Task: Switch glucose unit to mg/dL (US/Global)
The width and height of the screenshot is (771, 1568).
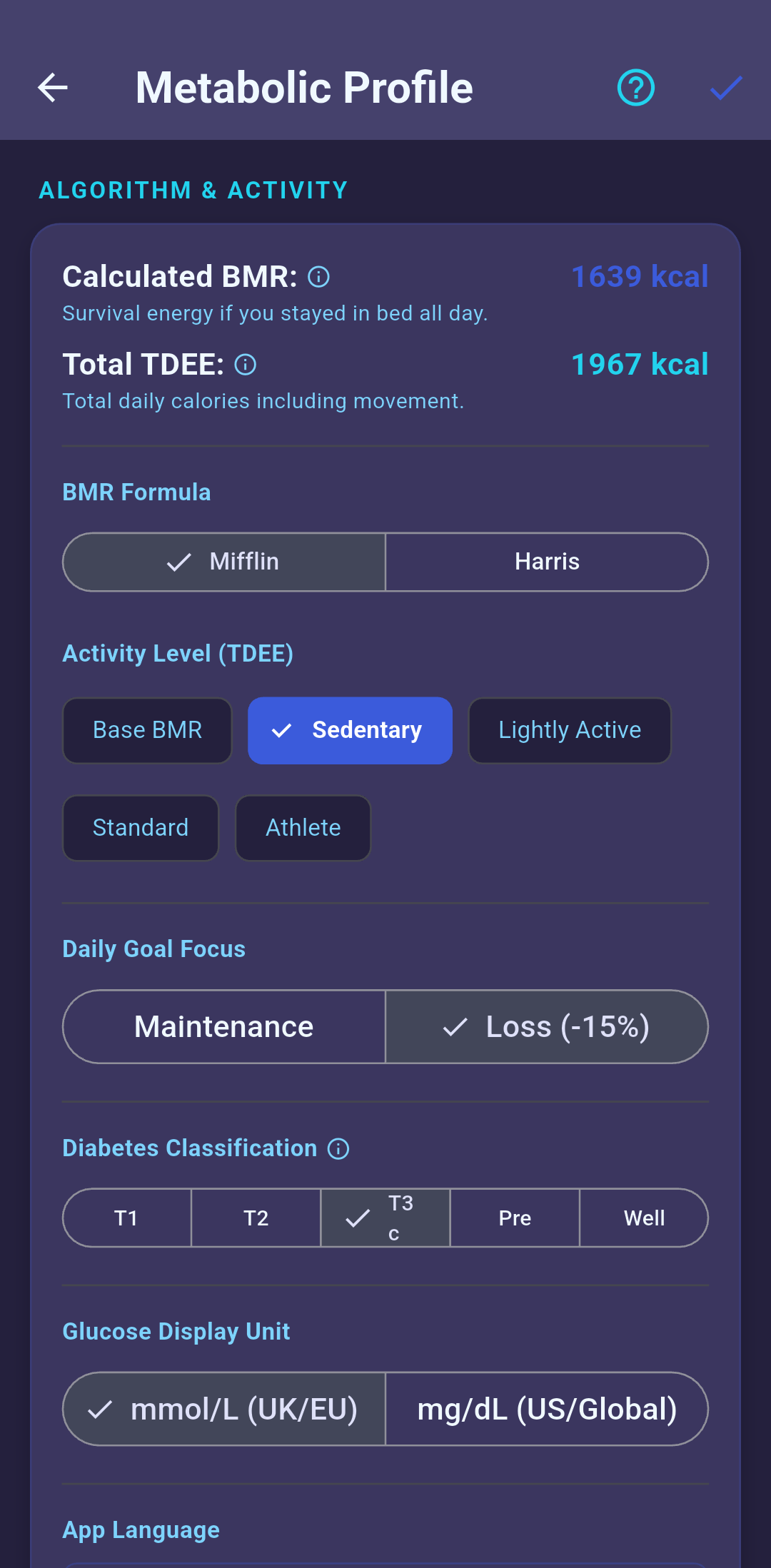Action: [547, 1410]
